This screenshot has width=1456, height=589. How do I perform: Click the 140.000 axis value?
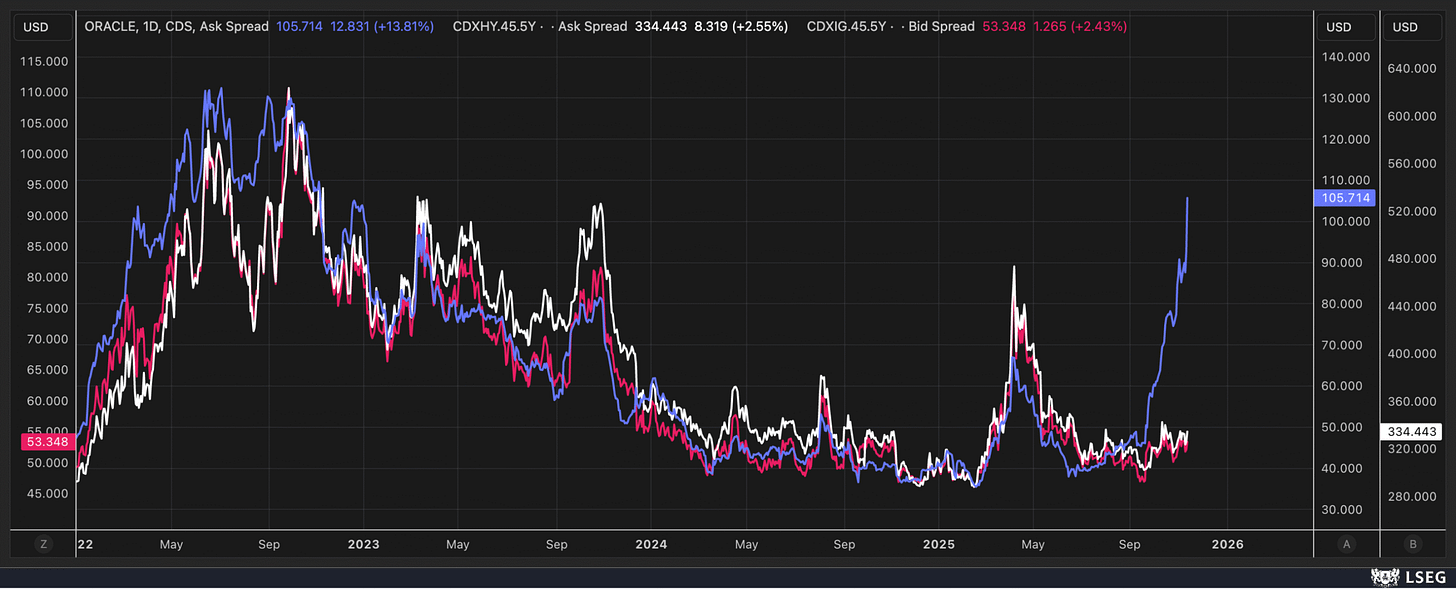1345,57
